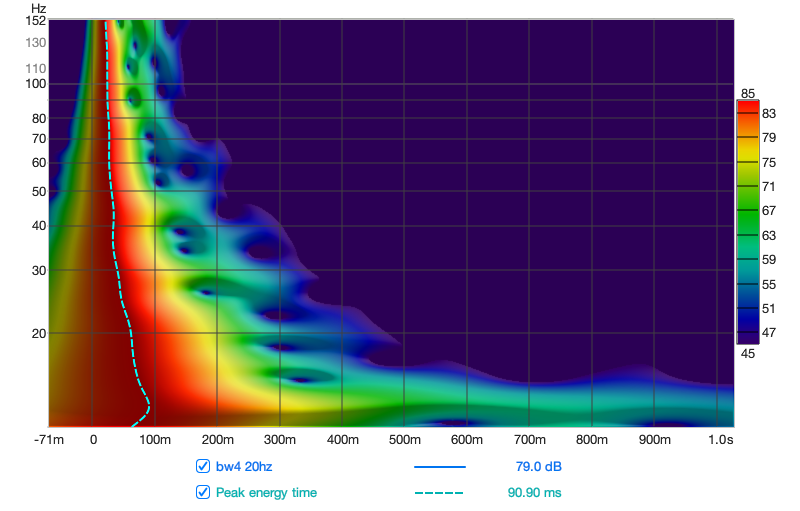
Task: Select the bw4 20hz trace label
Action: pos(244,467)
